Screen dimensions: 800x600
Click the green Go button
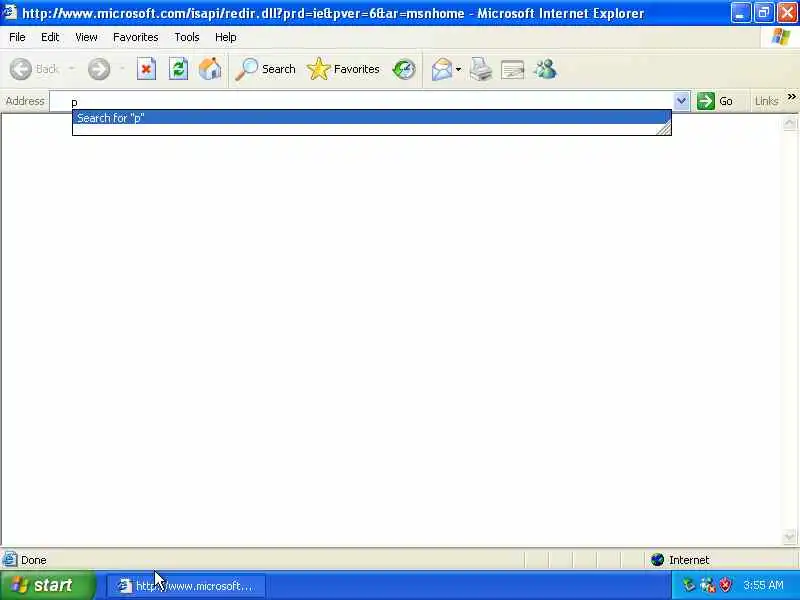(715, 101)
